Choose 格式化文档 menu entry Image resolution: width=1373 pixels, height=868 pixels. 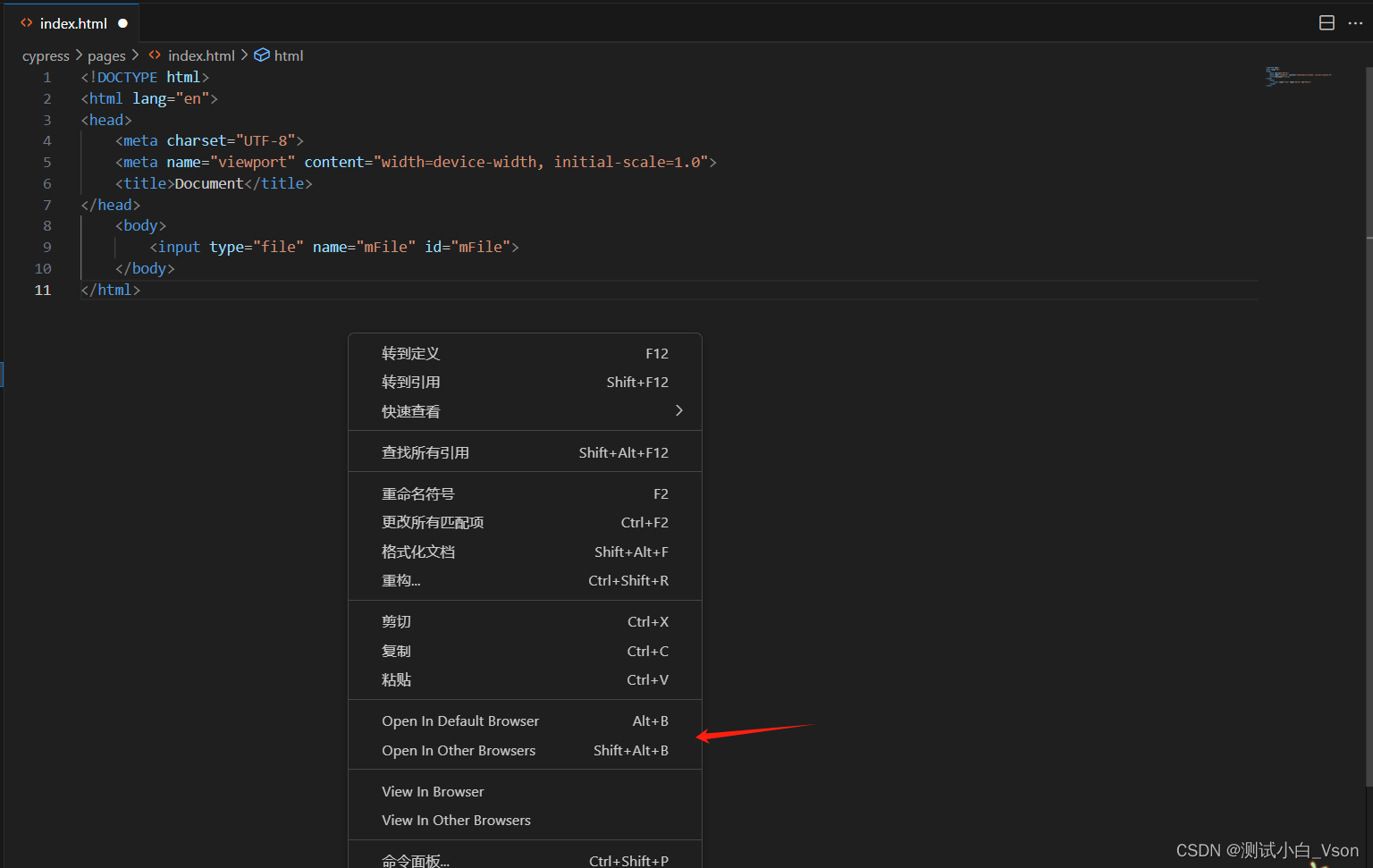click(525, 552)
